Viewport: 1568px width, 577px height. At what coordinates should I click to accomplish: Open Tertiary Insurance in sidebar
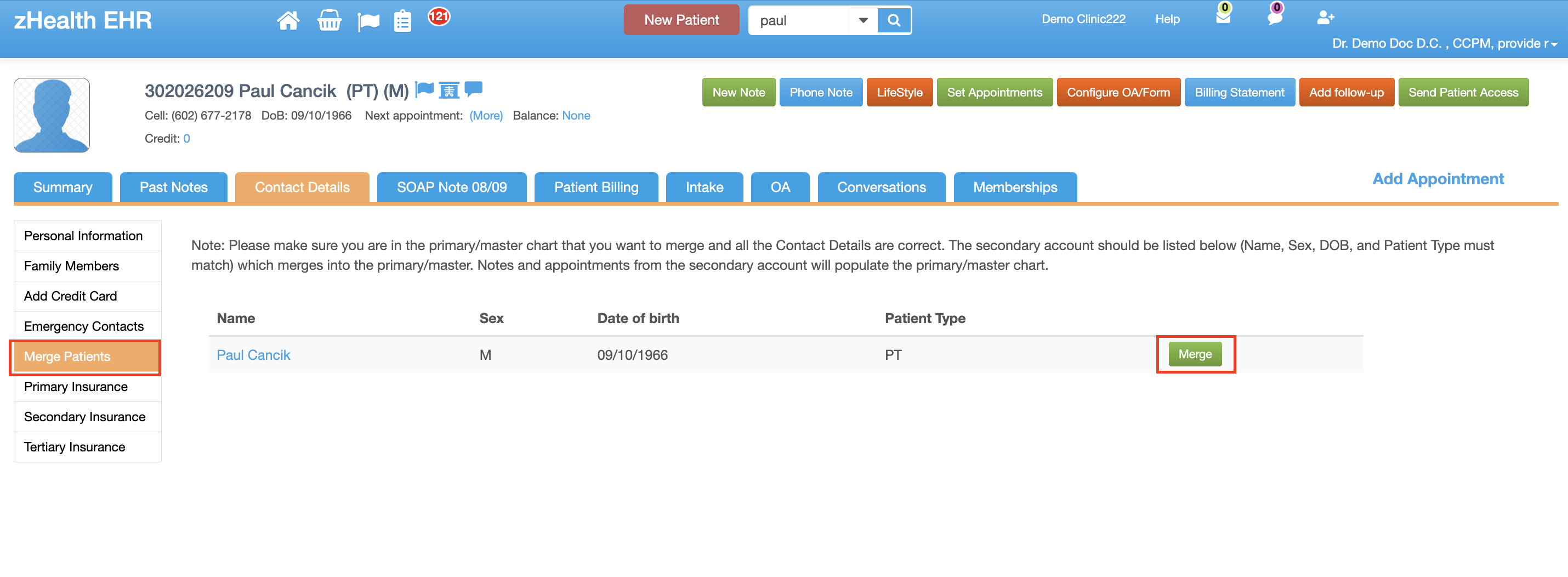(x=88, y=448)
